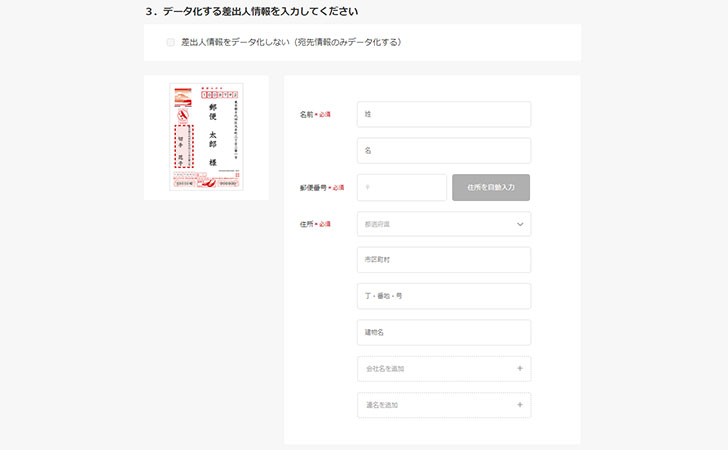
Task: Click the 住所を自動入力 button
Action: (x=491, y=188)
